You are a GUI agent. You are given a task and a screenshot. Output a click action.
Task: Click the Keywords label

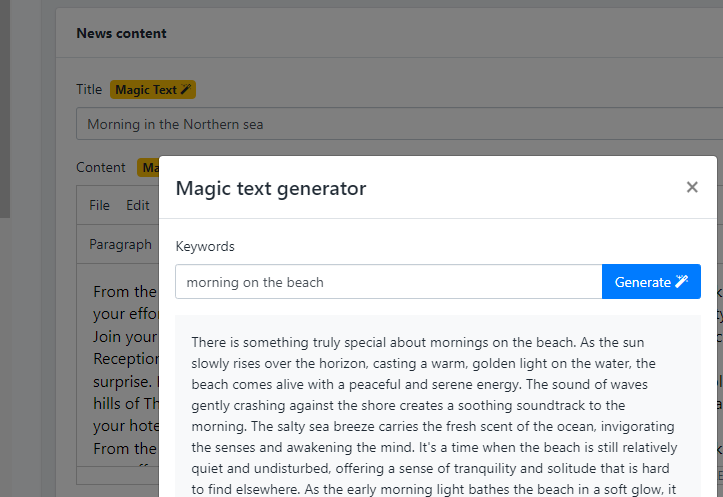(x=205, y=246)
